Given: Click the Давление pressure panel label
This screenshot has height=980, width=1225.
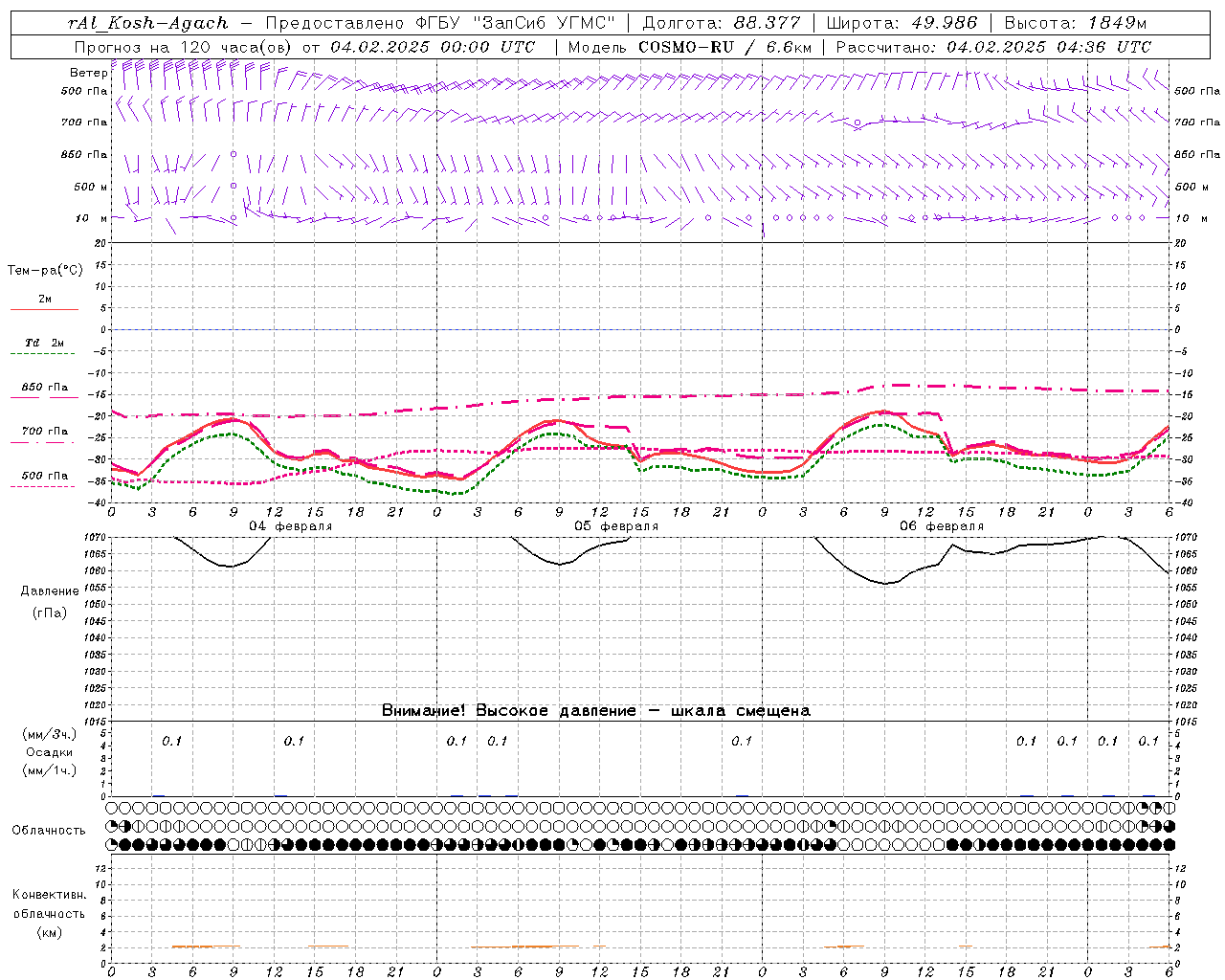Looking at the screenshot, I should 49,591.
